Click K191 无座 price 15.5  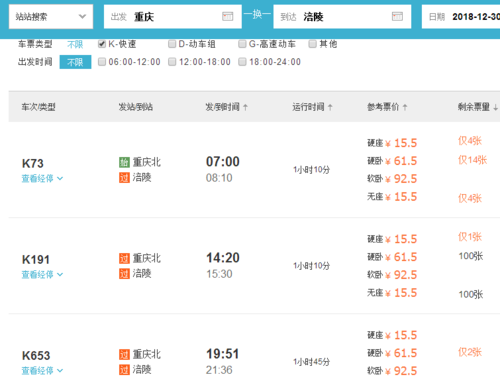point(405,293)
